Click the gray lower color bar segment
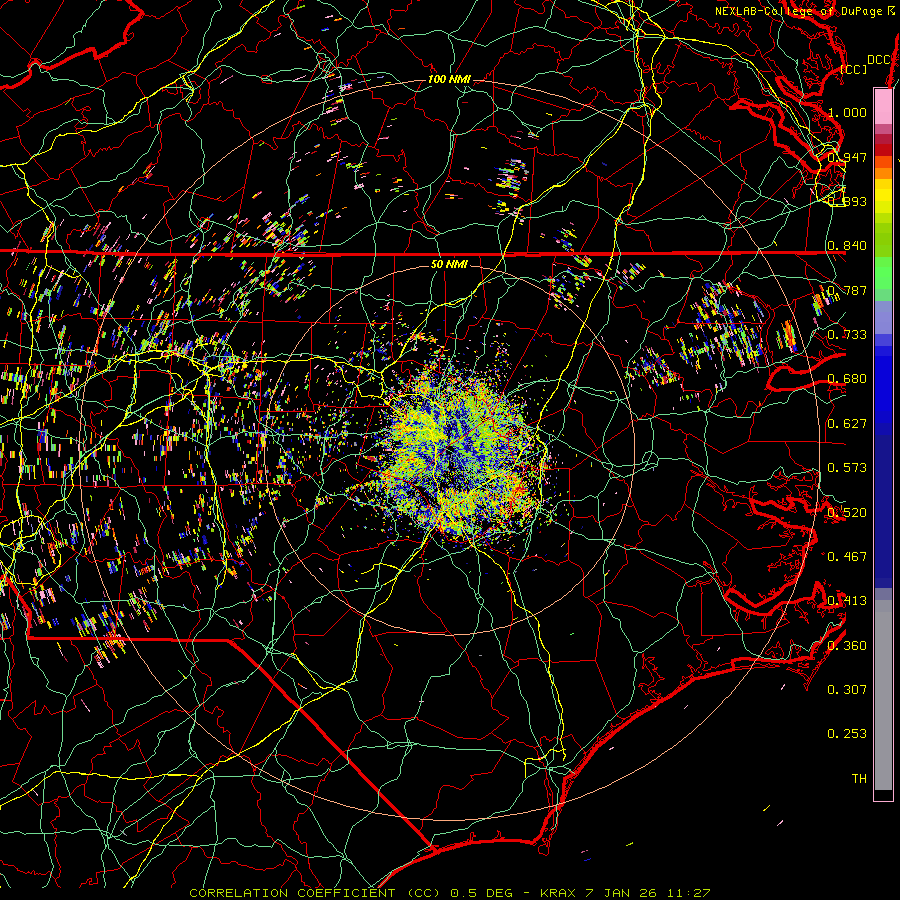The image size is (900, 900). pyautogui.click(x=883, y=695)
